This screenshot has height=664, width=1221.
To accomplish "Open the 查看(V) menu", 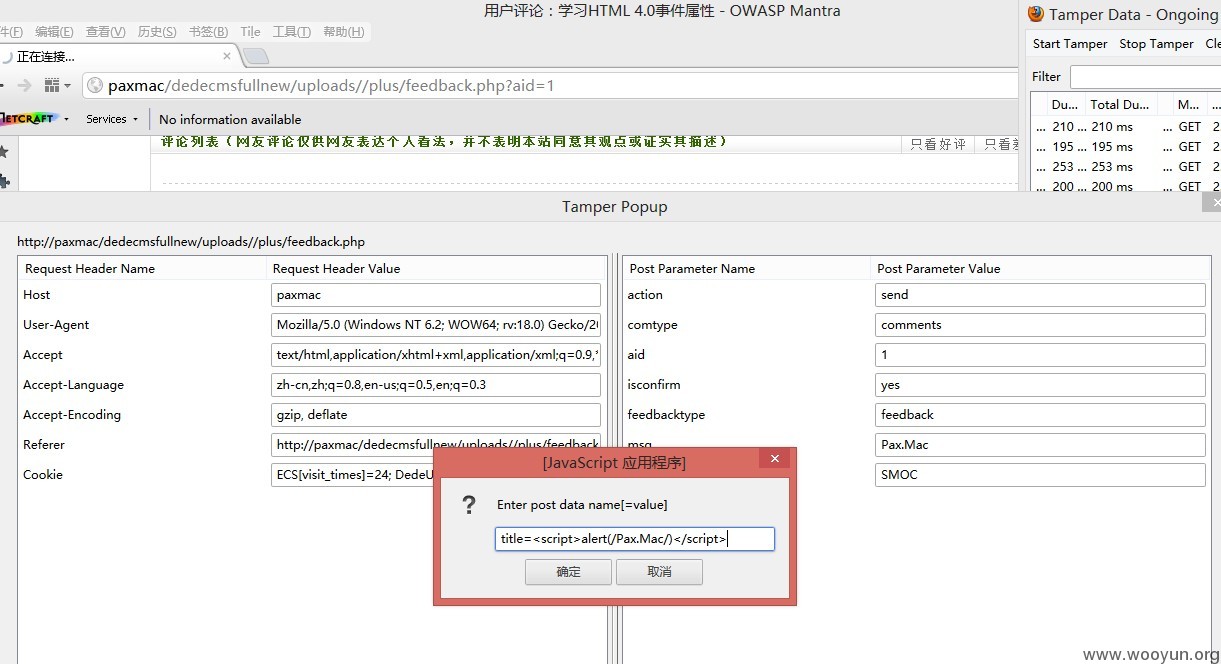I will tap(105, 32).
